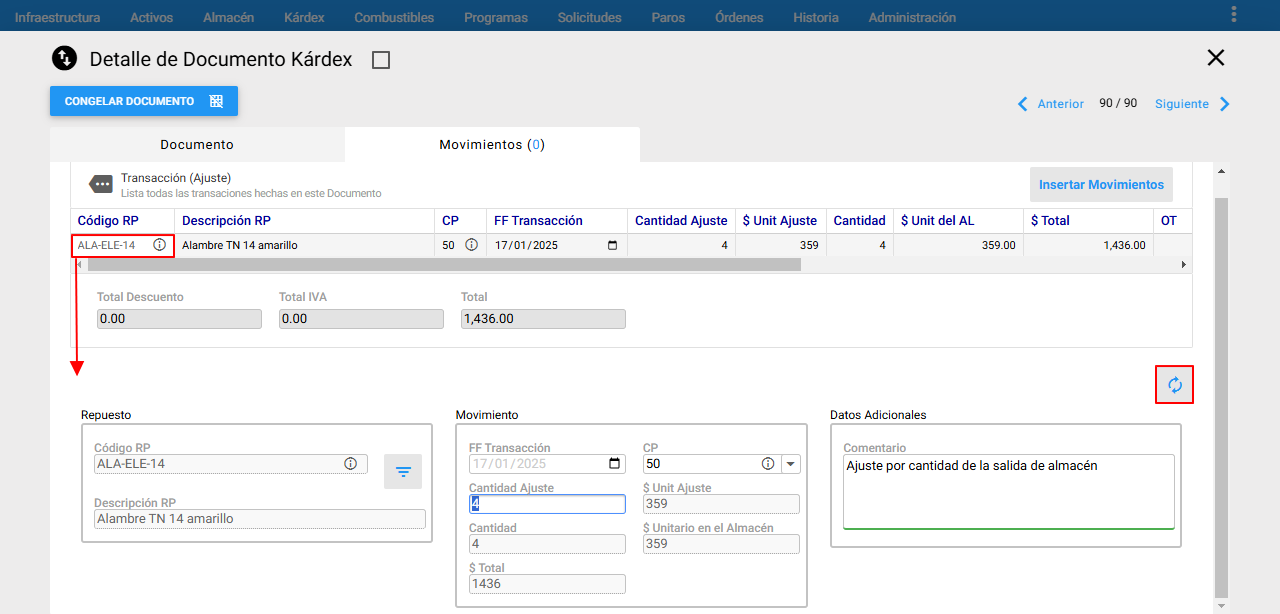1280x614 pixels.
Task: Click the $ Unit del AL column header
Action: coord(958,221)
